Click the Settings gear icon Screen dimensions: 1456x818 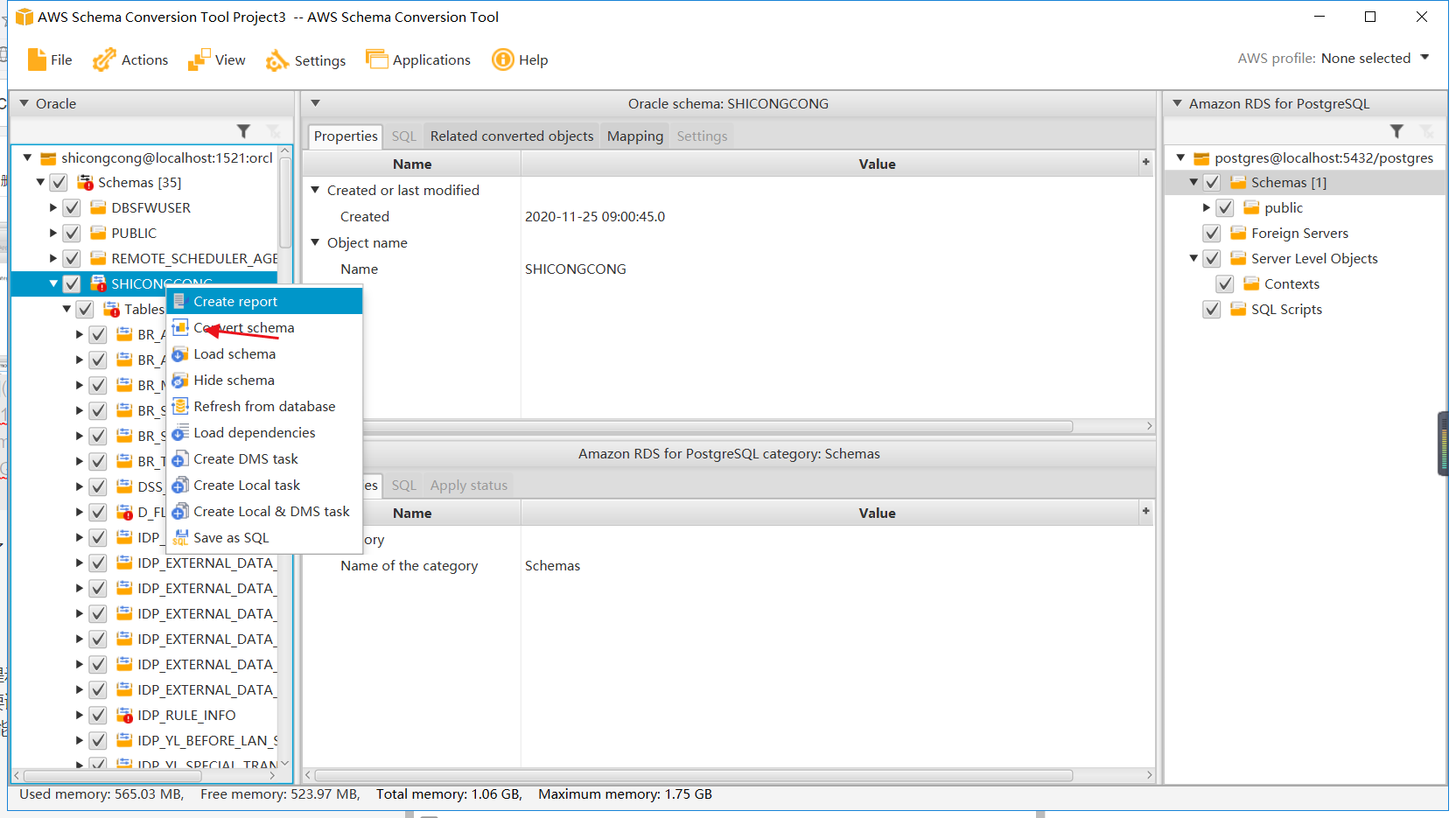click(x=277, y=59)
